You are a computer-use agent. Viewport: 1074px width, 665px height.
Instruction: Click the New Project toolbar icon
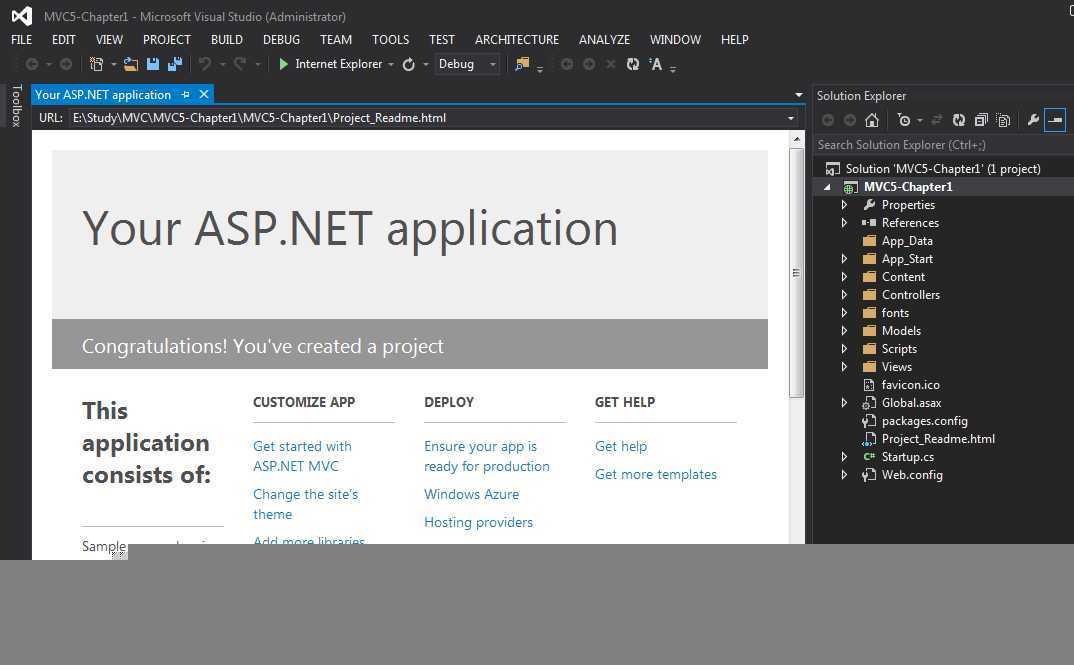tap(97, 64)
